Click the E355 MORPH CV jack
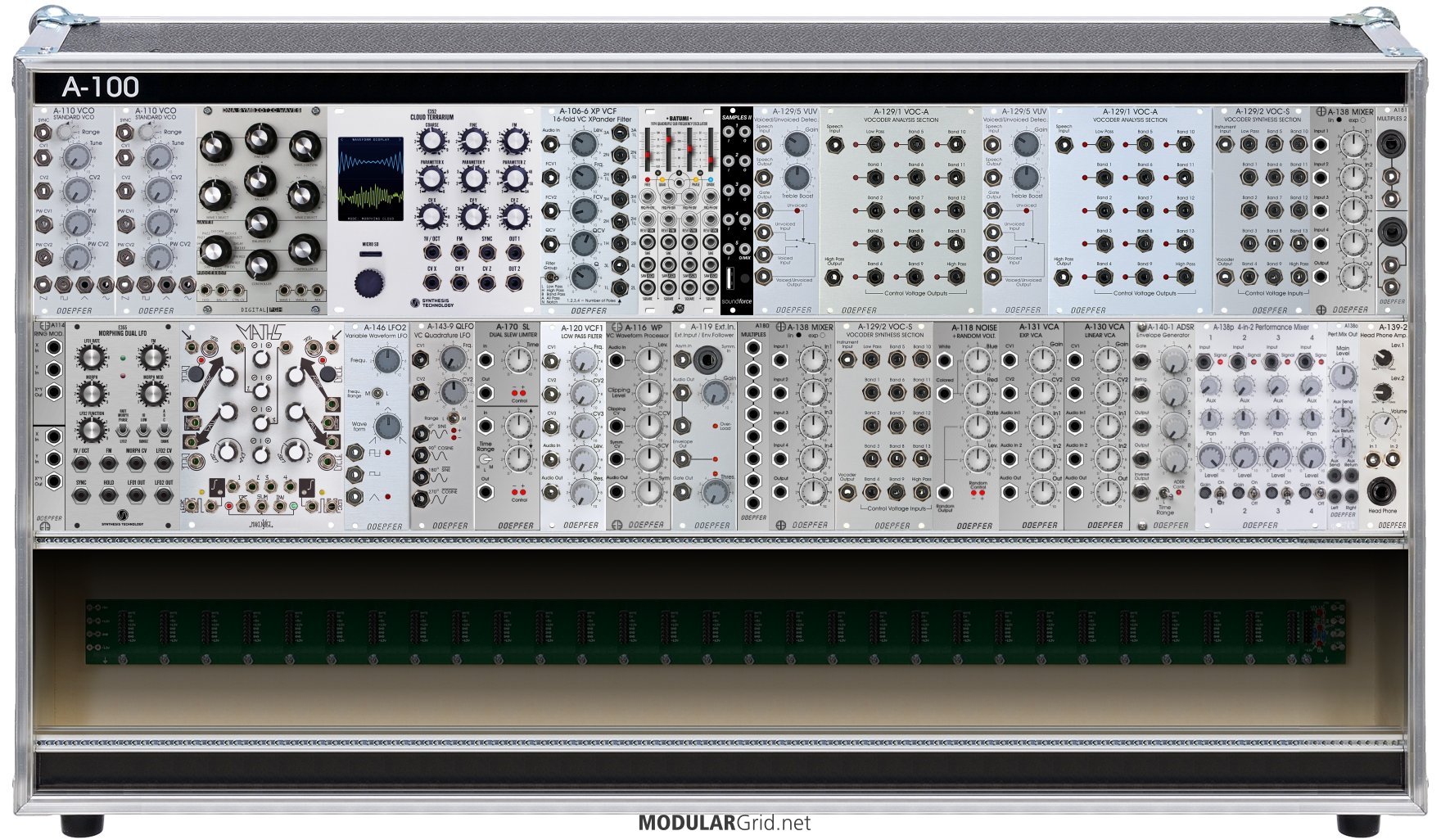This screenshot has width=1450, height=840. point(136,464)
